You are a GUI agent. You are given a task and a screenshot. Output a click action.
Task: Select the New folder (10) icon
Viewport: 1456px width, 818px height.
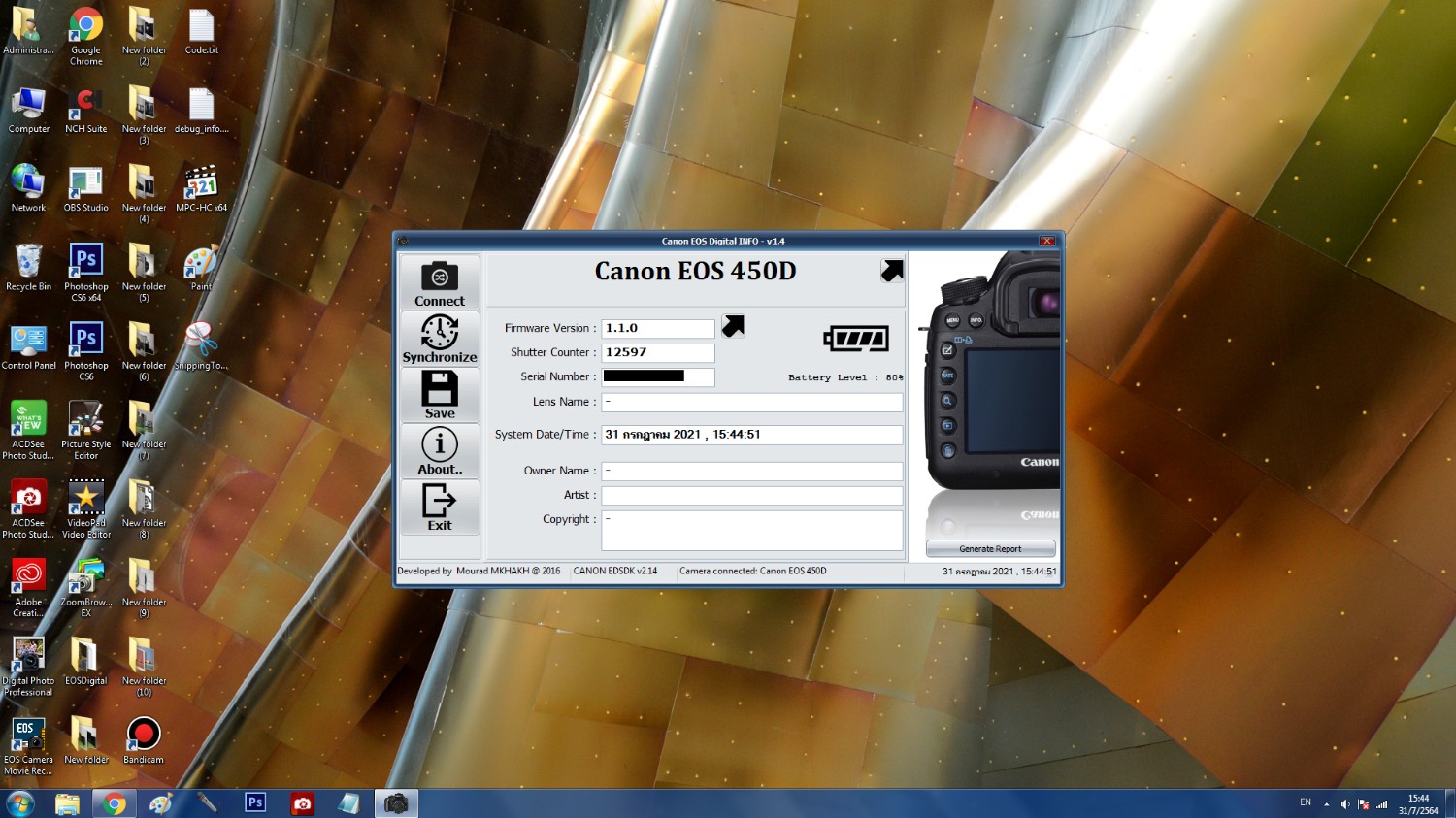point(143,668)
